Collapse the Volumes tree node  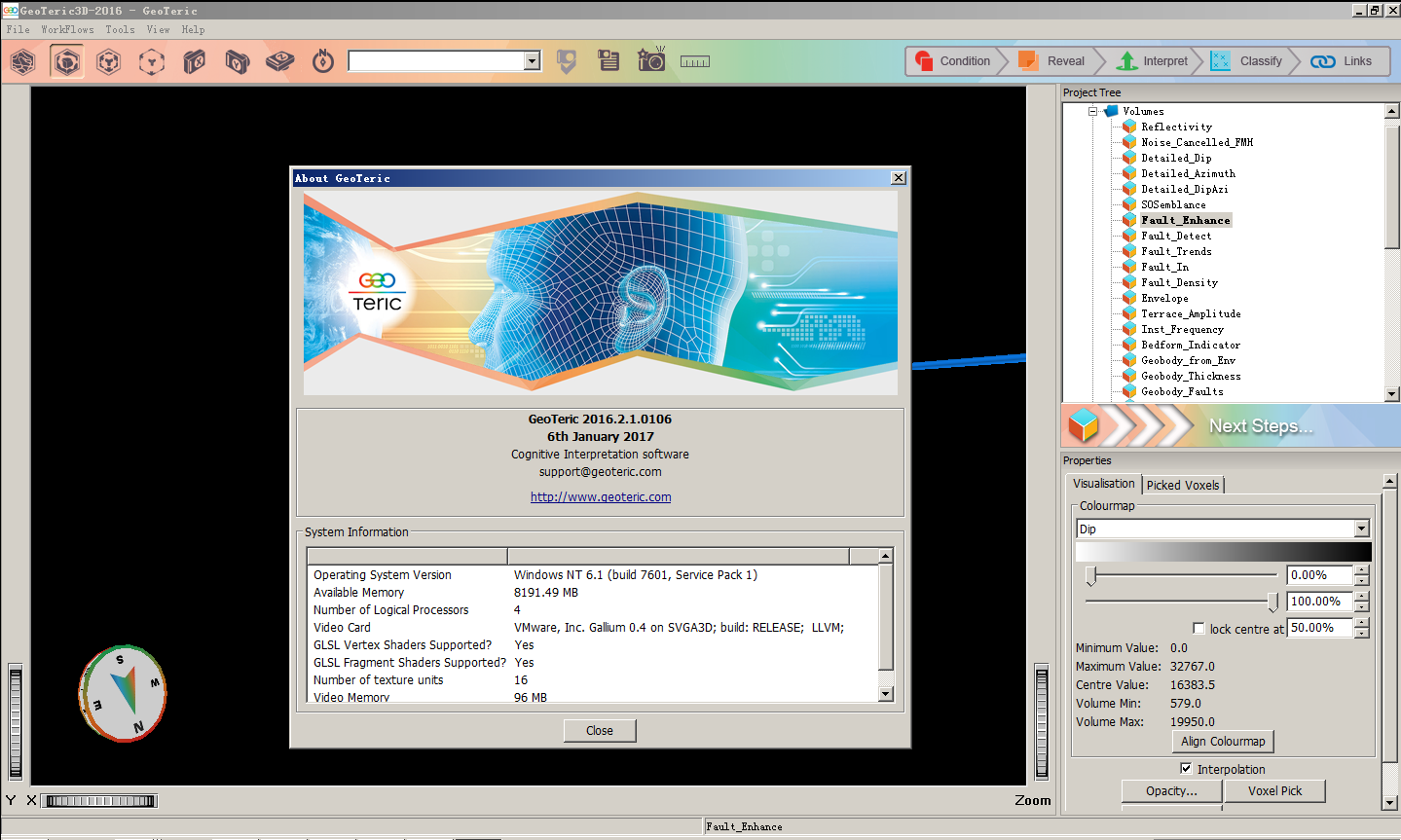tap(1092, 111)
